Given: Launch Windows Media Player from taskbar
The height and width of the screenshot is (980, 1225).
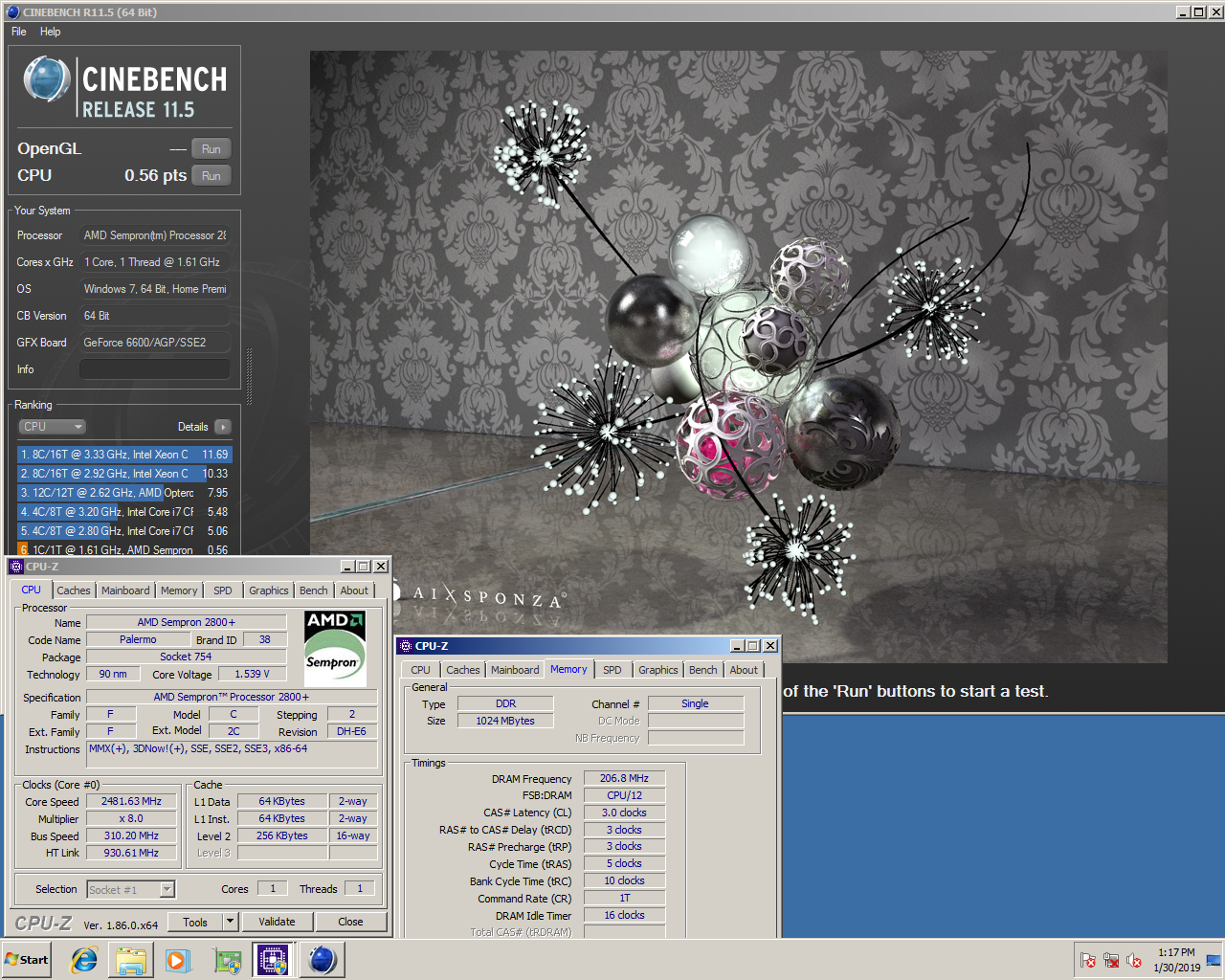Looking at the screenshot, I should (x=178, y=960).
